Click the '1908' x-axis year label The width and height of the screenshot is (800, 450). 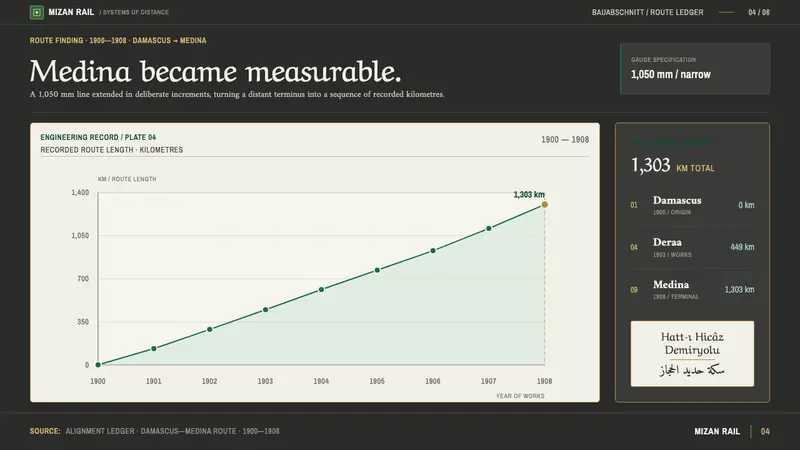tap(544, 381)
